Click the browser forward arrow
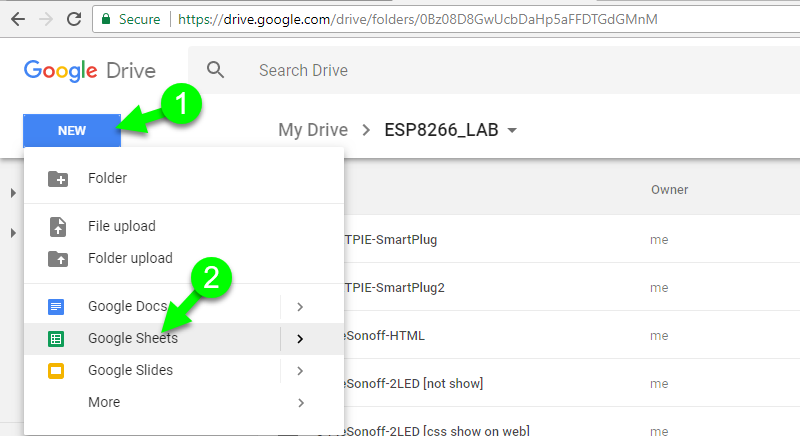Viewport: 800px width, 436px height. [46, 19]
